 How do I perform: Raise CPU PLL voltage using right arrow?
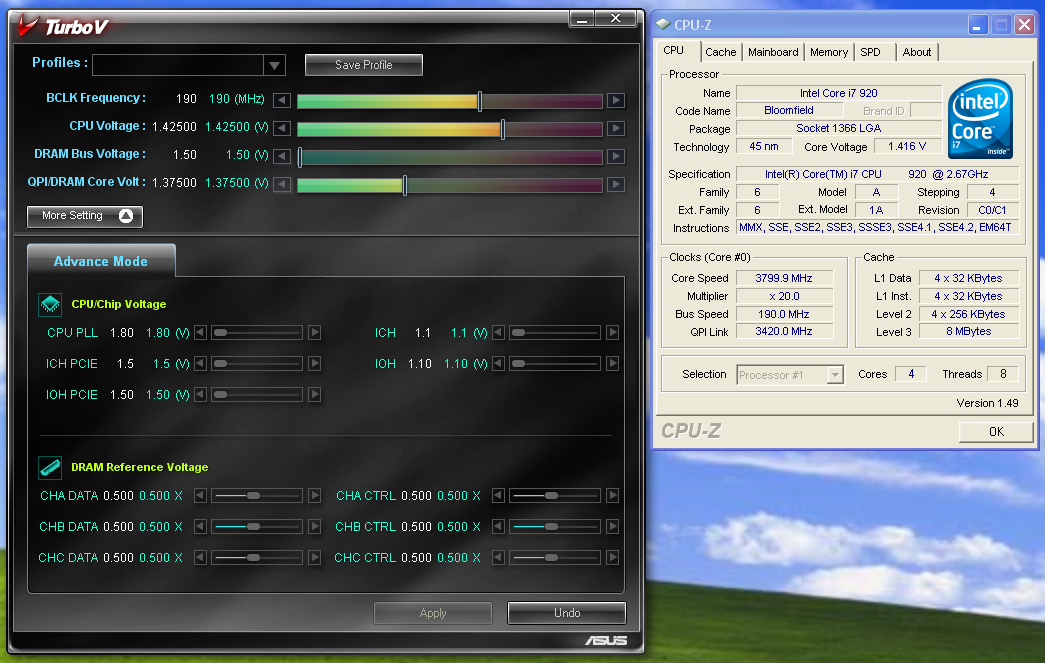315,332
